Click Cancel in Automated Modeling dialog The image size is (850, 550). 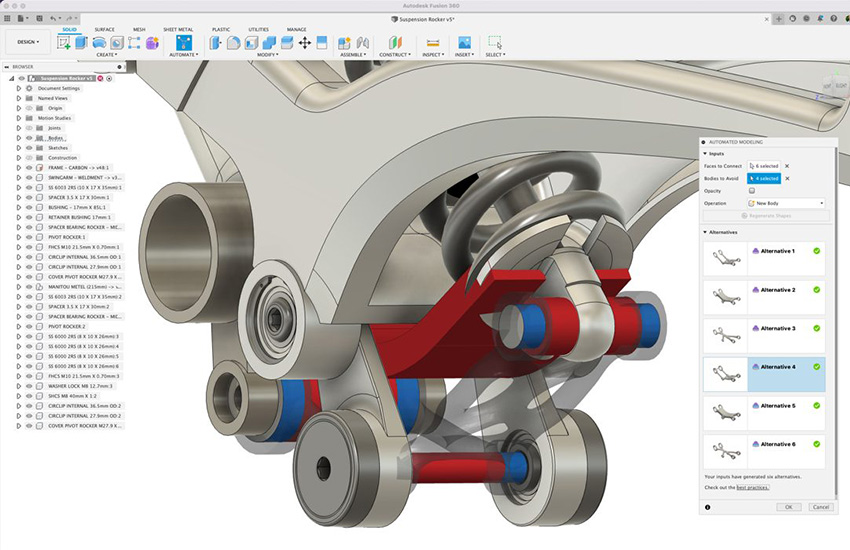click(821, 507)
